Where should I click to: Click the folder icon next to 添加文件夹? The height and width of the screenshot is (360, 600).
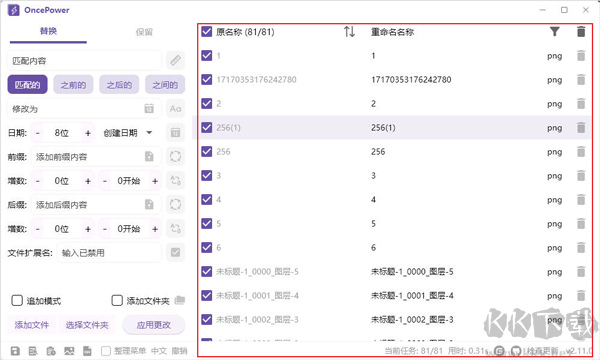(x=180, y=301)
